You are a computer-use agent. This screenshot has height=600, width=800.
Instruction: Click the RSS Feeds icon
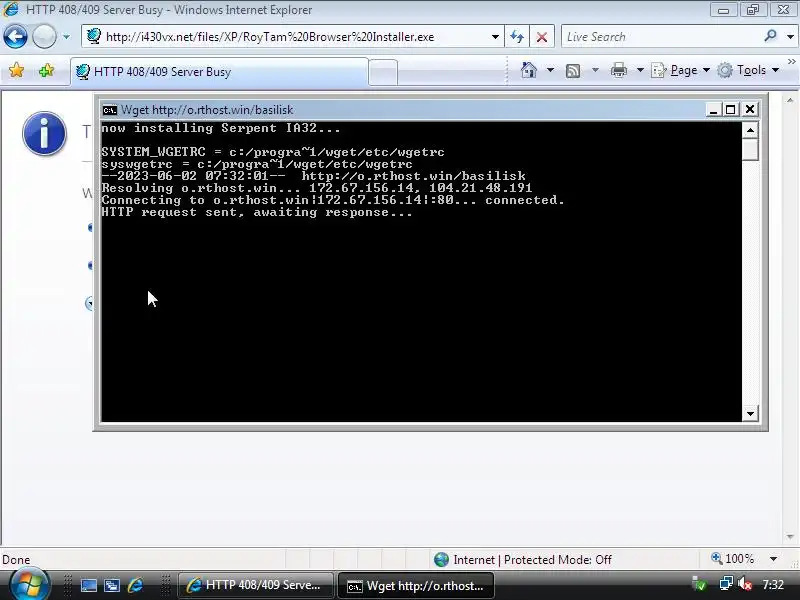[x=573, y=70]
